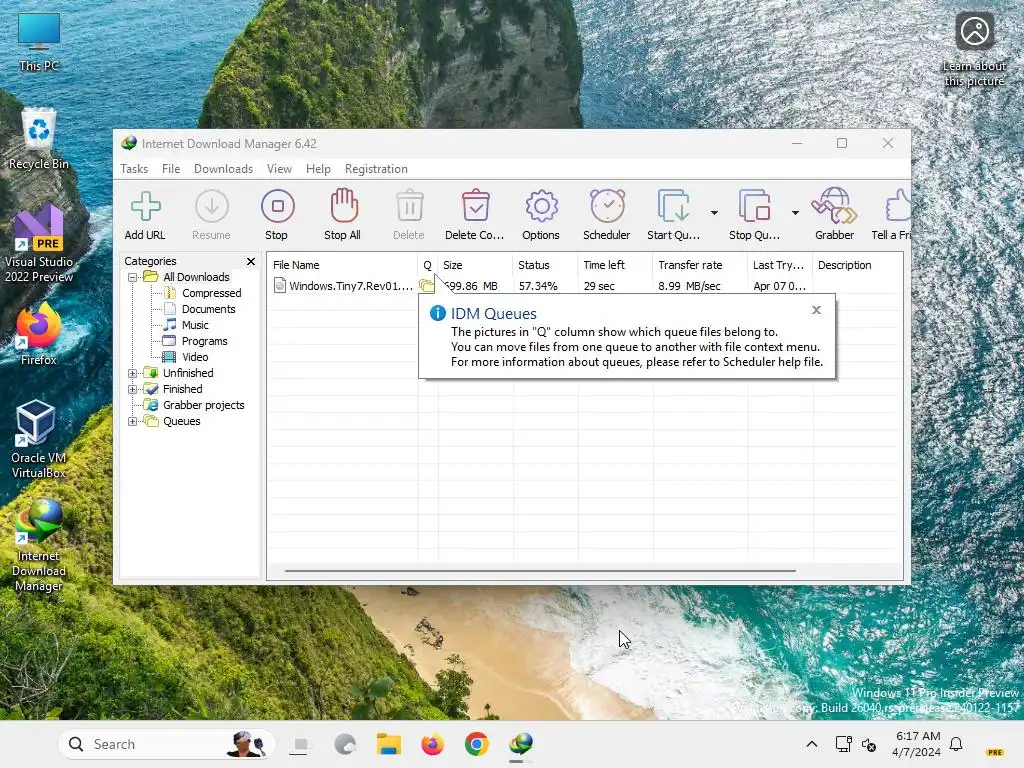This screenshot has width=1024, height=768.
Task: Open Oracle VM VirtualBox desktop shortcut
Action: (x=39, y=440)
